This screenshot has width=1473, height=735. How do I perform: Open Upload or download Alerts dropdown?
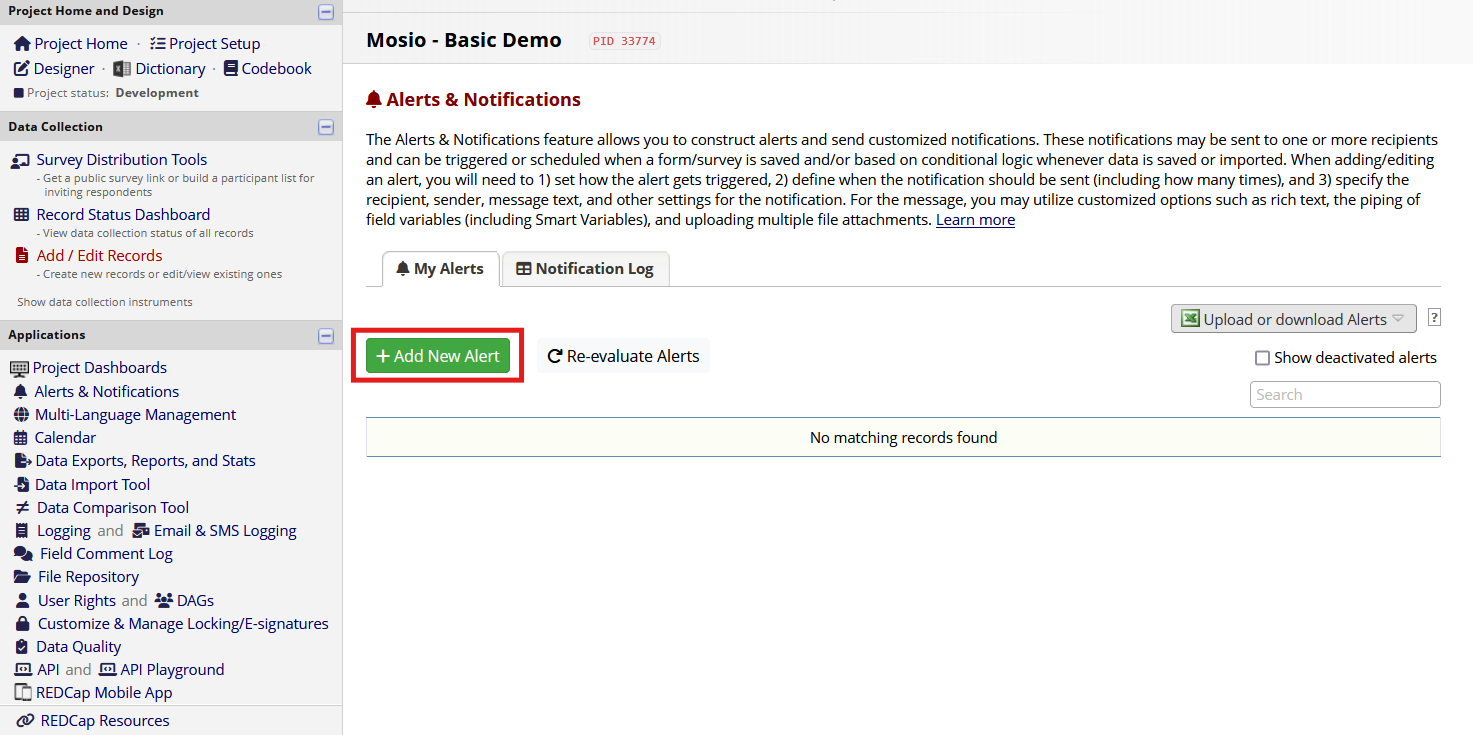click(1293, 319)
